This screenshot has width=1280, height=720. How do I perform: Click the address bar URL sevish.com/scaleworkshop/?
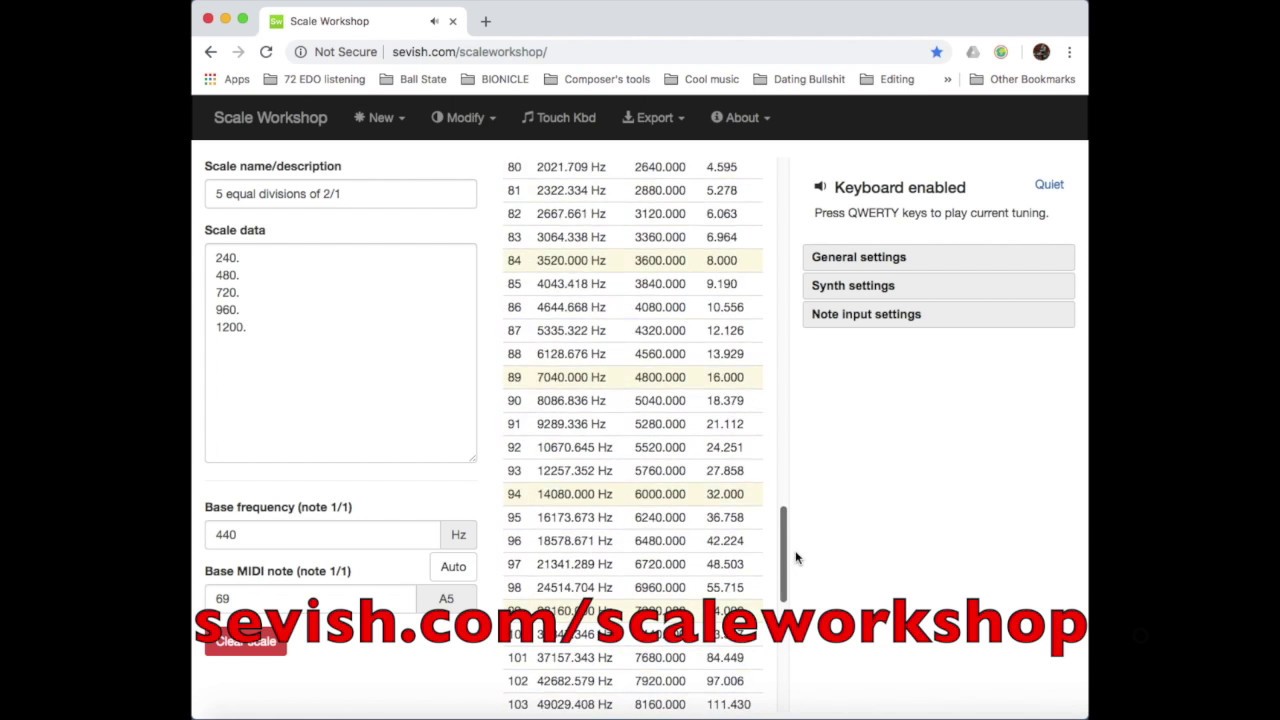pyautogui.click(x=469, y=52)
